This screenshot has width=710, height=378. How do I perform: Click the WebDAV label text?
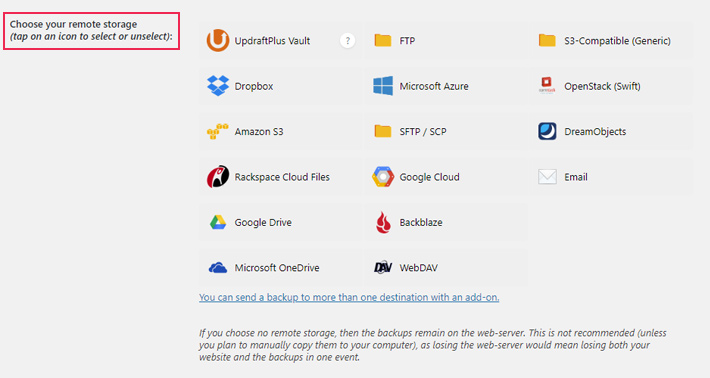[418, 268]
